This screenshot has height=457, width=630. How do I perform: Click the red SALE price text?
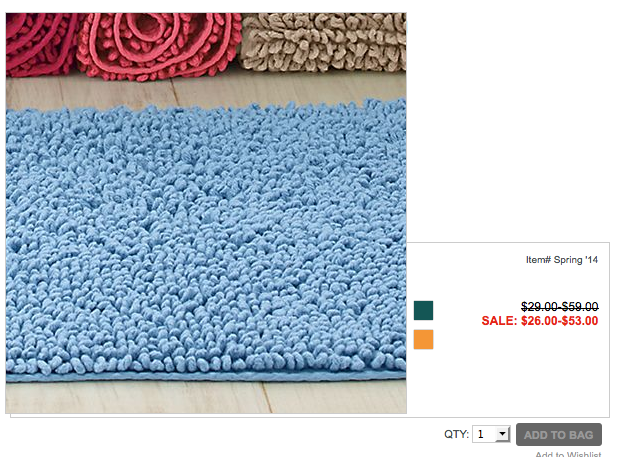[540, 321]
